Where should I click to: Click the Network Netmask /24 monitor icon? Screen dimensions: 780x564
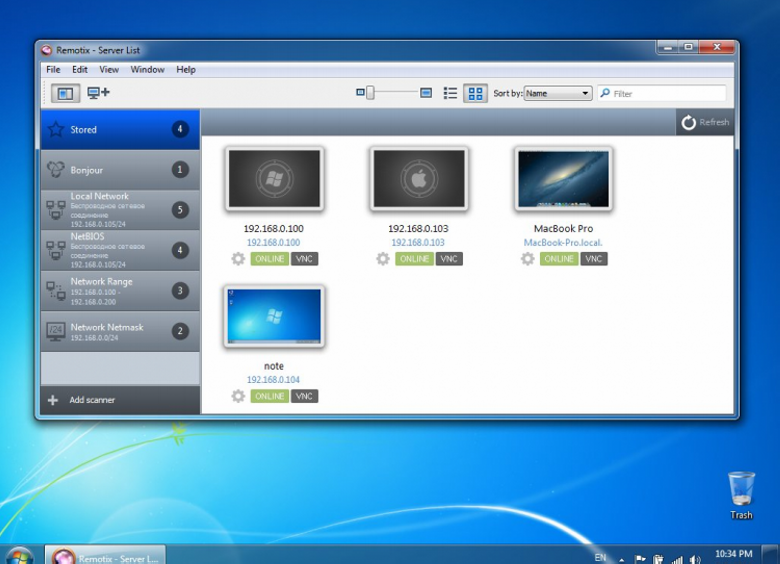[56, 331]
